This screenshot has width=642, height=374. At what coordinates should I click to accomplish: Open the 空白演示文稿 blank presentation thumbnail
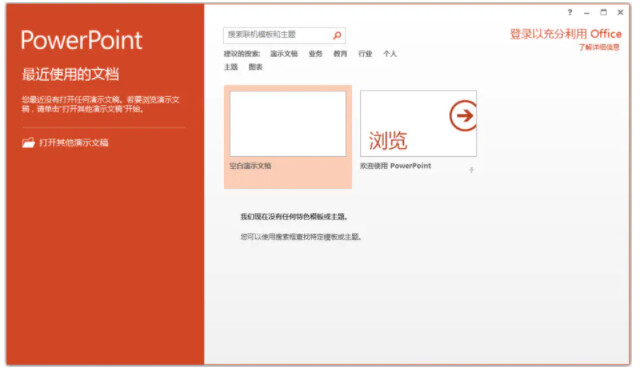pyautogui.click(x=288, y=124)
